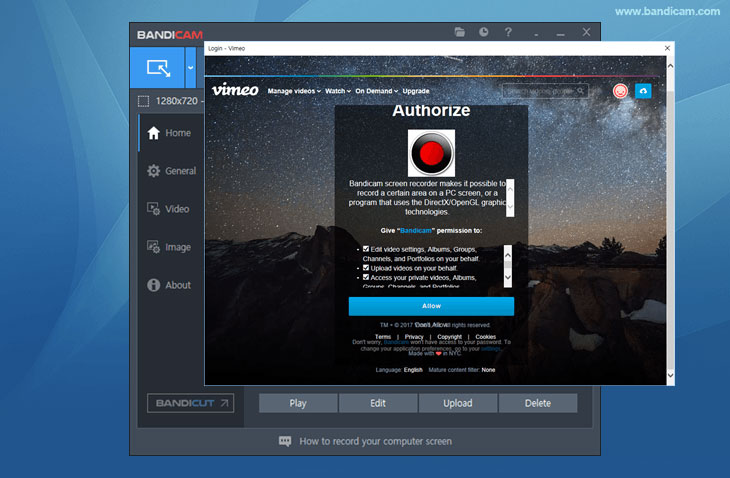Click the Vimeo search magnifier icon
730x478 pixels.
point(580,91)
